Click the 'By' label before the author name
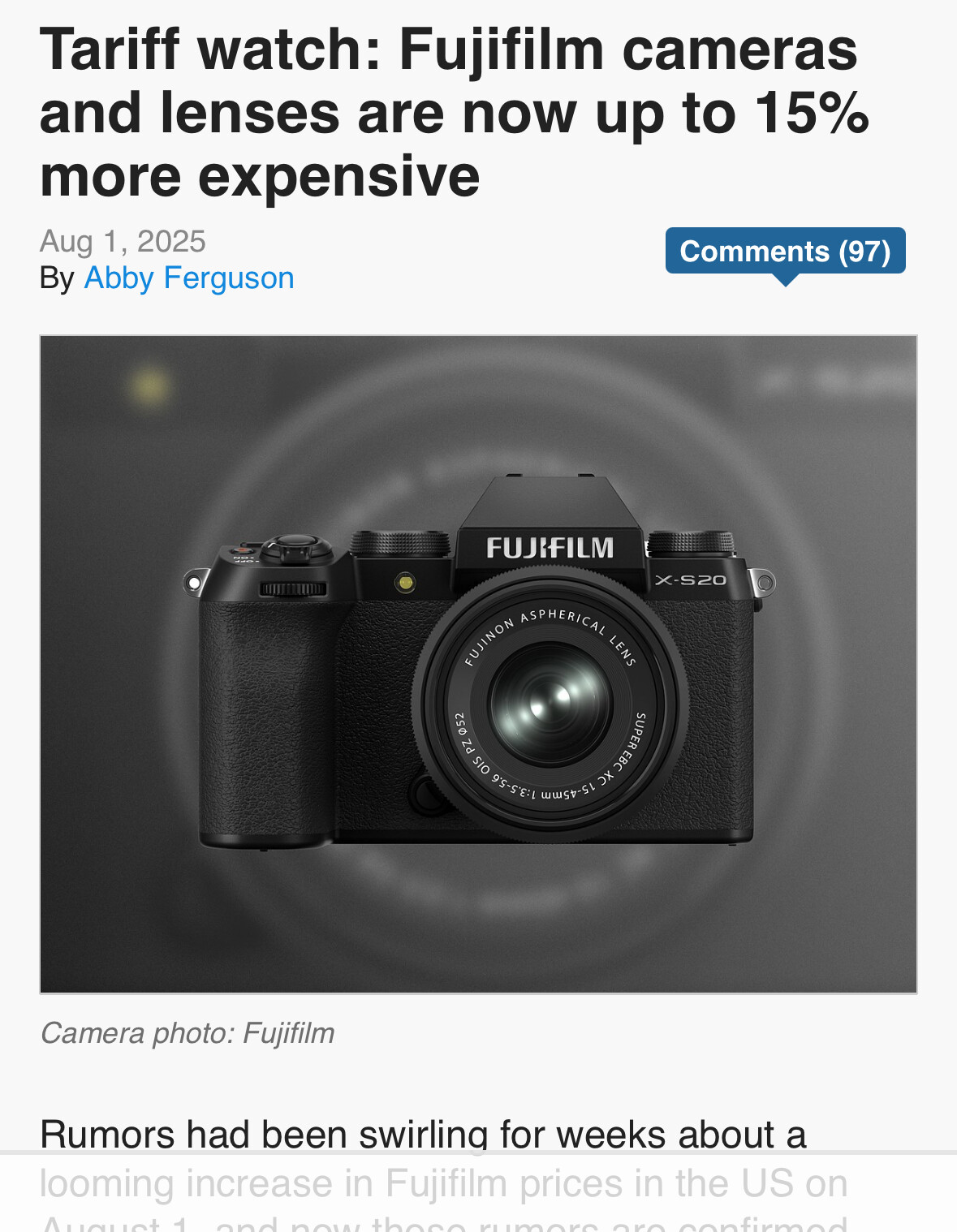957x1232 pixels. click(x=57, y=278)
